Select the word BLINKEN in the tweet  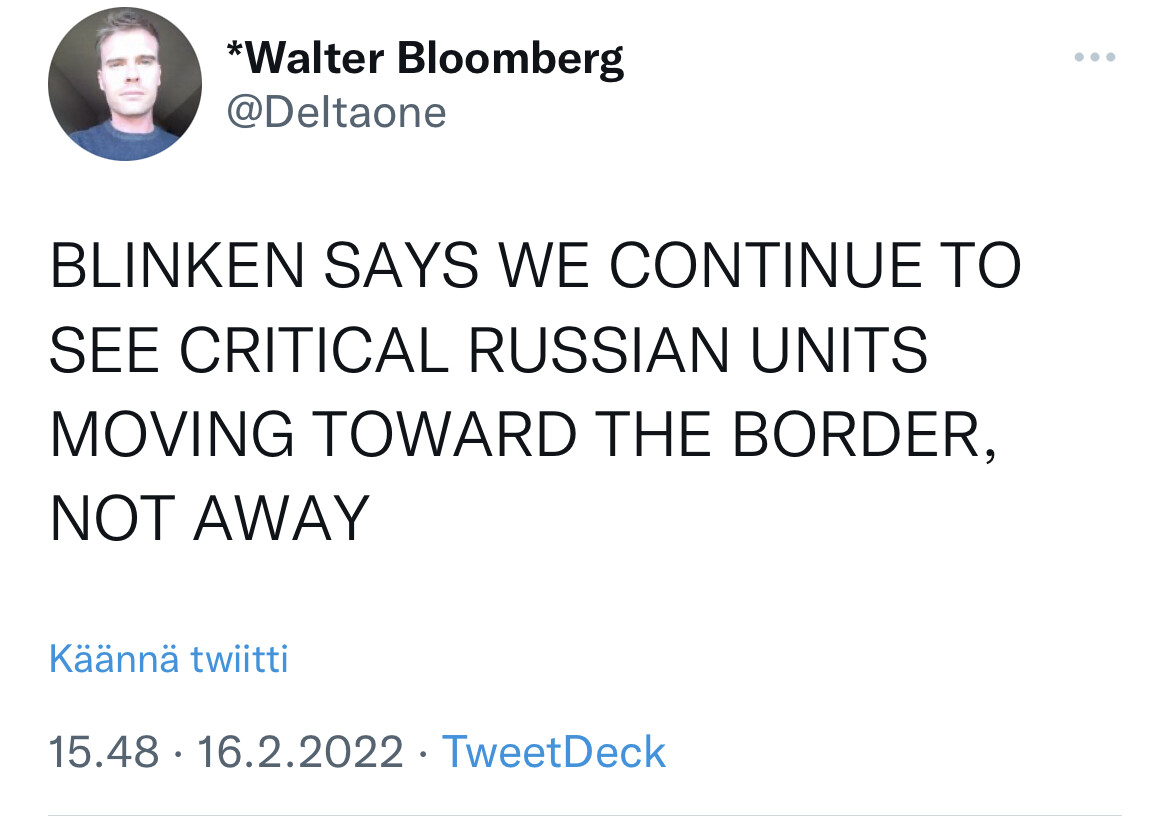[x=178, y=265]
